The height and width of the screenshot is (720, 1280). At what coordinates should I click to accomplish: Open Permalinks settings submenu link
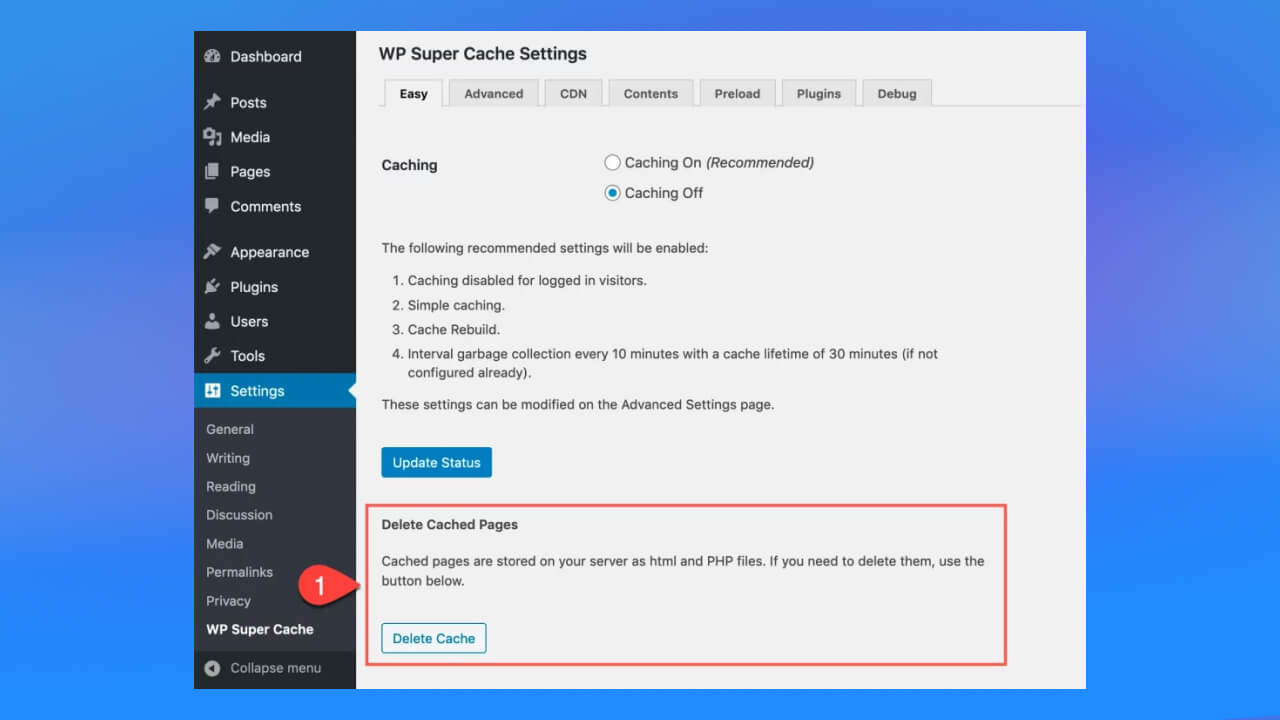click(239, 572)
